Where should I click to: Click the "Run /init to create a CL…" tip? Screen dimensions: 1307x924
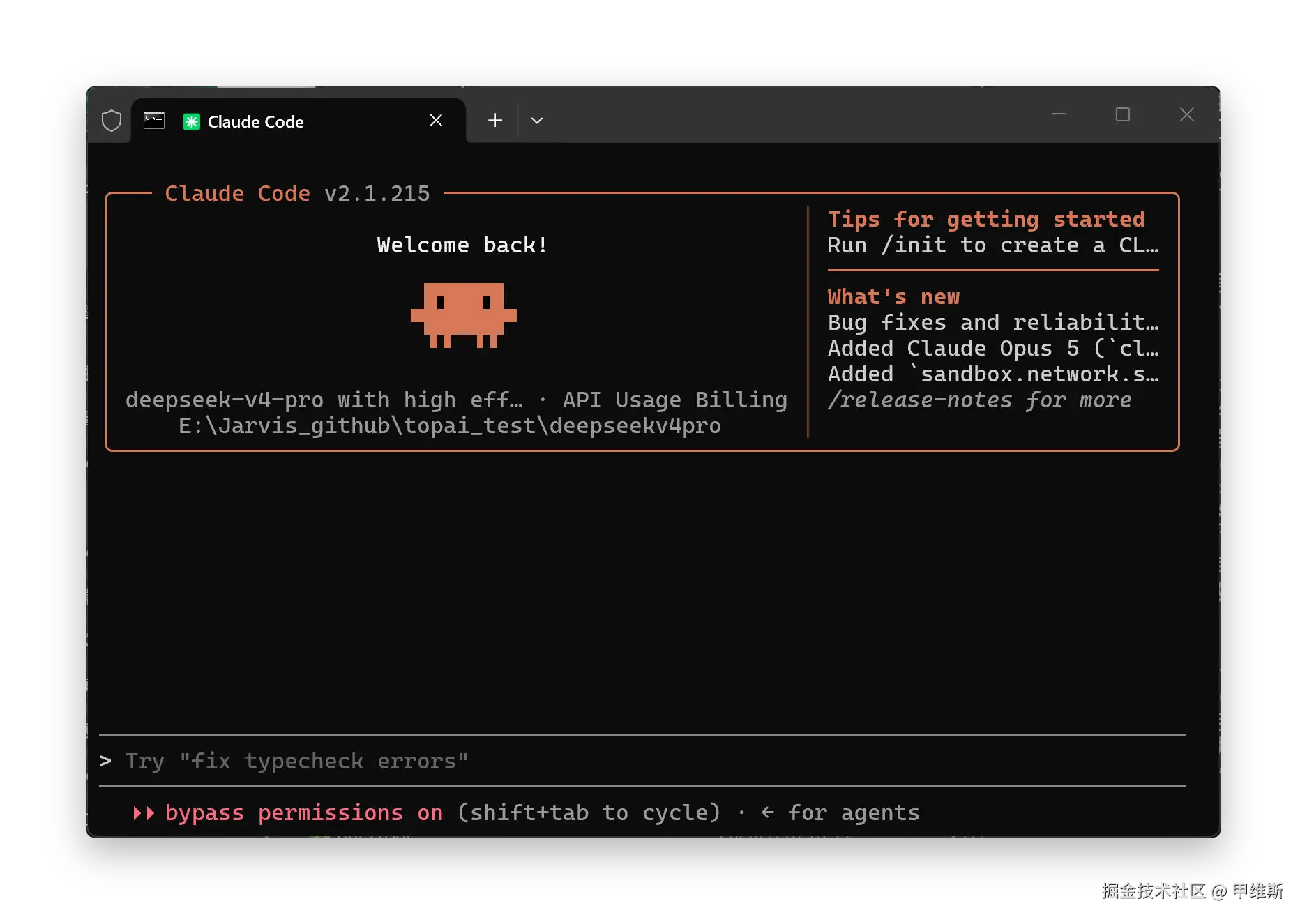click(x=993, y=245)
